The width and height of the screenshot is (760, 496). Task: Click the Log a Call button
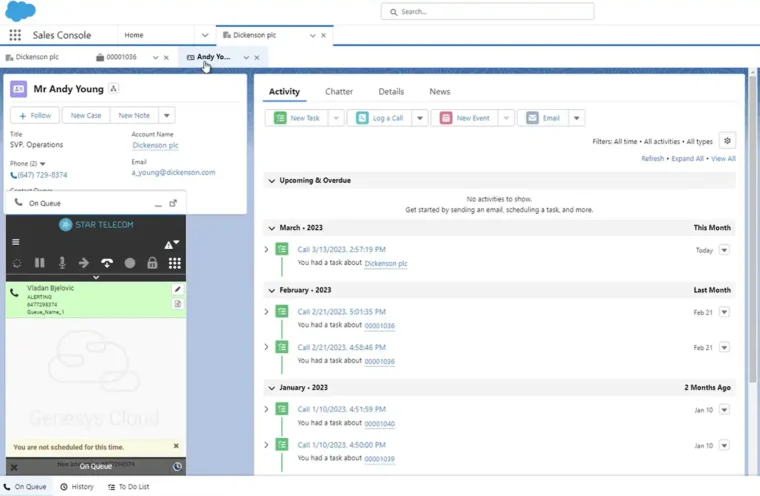[380, 118]
